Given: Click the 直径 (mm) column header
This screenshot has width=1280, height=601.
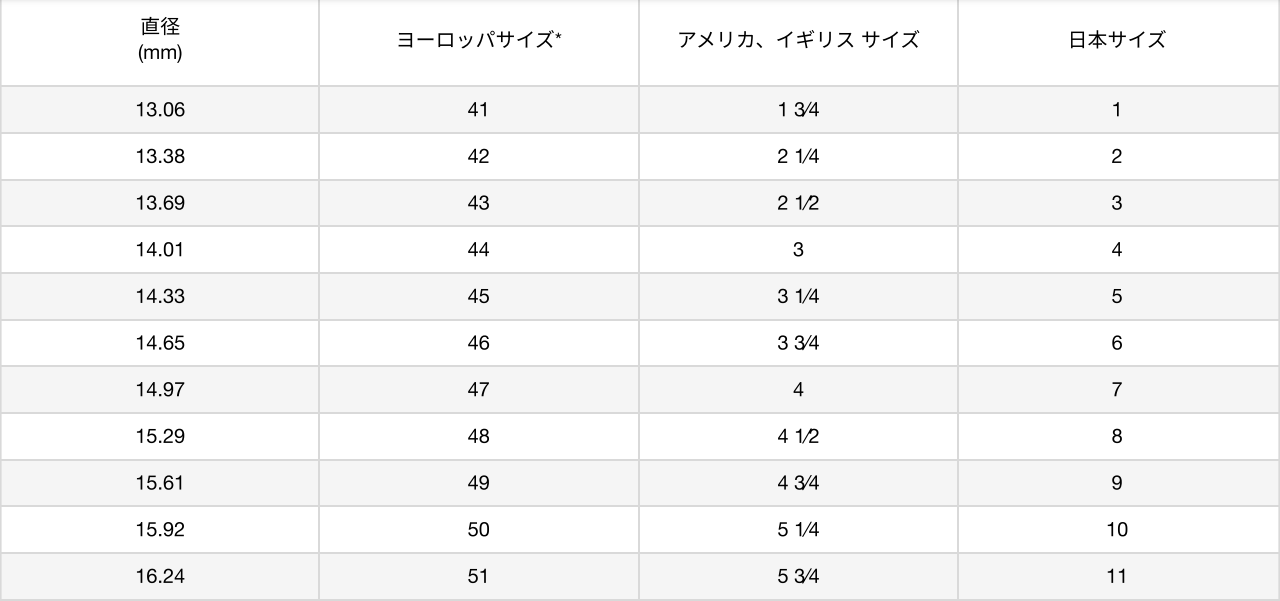Looking at the screenshot, I should click(x=160, y=40).
